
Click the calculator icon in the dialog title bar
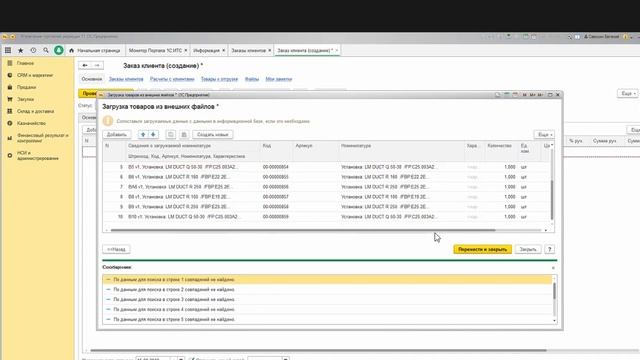point(507,95)
